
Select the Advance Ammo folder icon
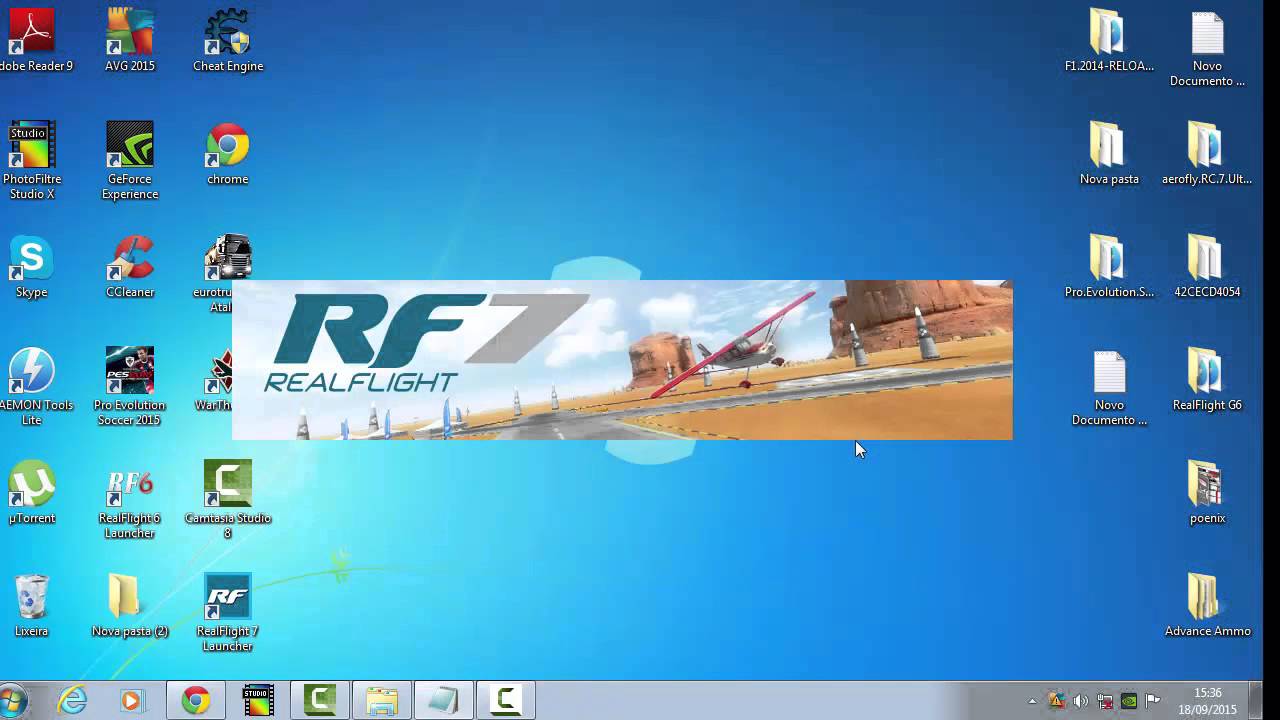[1207, 607]
